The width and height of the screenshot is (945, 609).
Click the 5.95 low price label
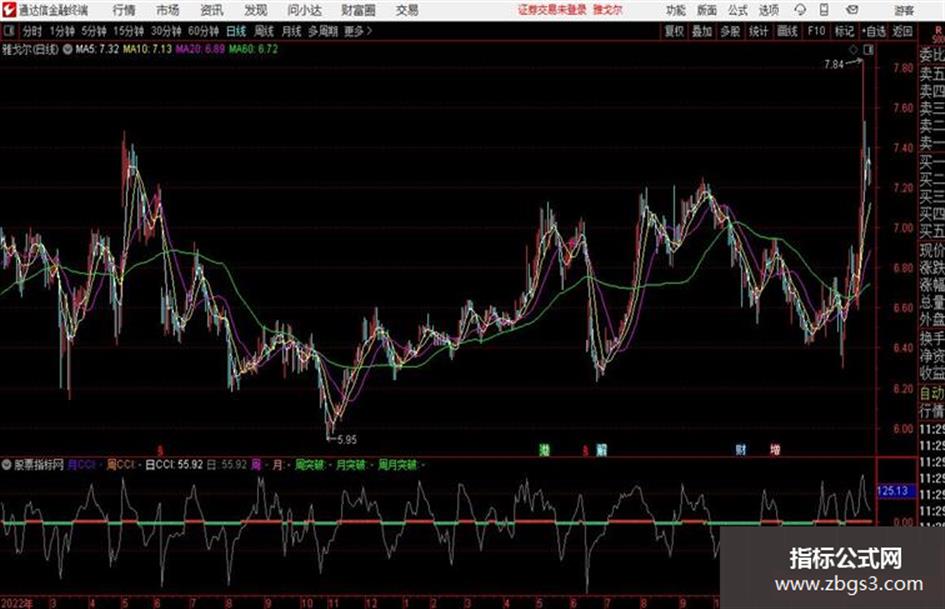coord(347,440)
